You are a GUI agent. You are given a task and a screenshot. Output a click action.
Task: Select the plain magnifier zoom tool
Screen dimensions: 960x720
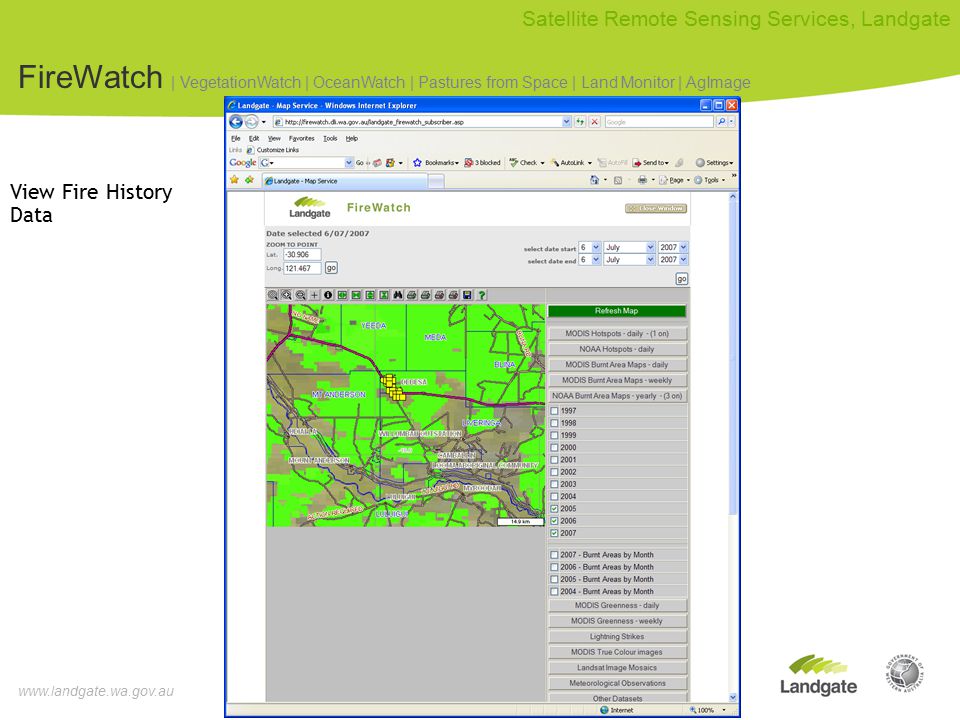[272, 295]
